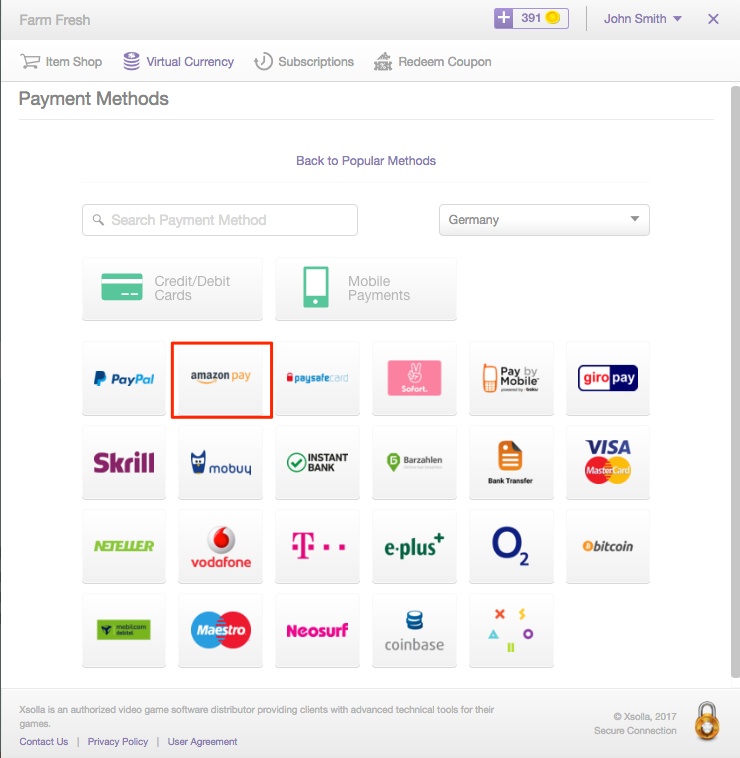The height and width of the screenshot is (758, 740).
Task: Choose the pink T-Mobile Telekom tile
Action: tap(318, 546)
